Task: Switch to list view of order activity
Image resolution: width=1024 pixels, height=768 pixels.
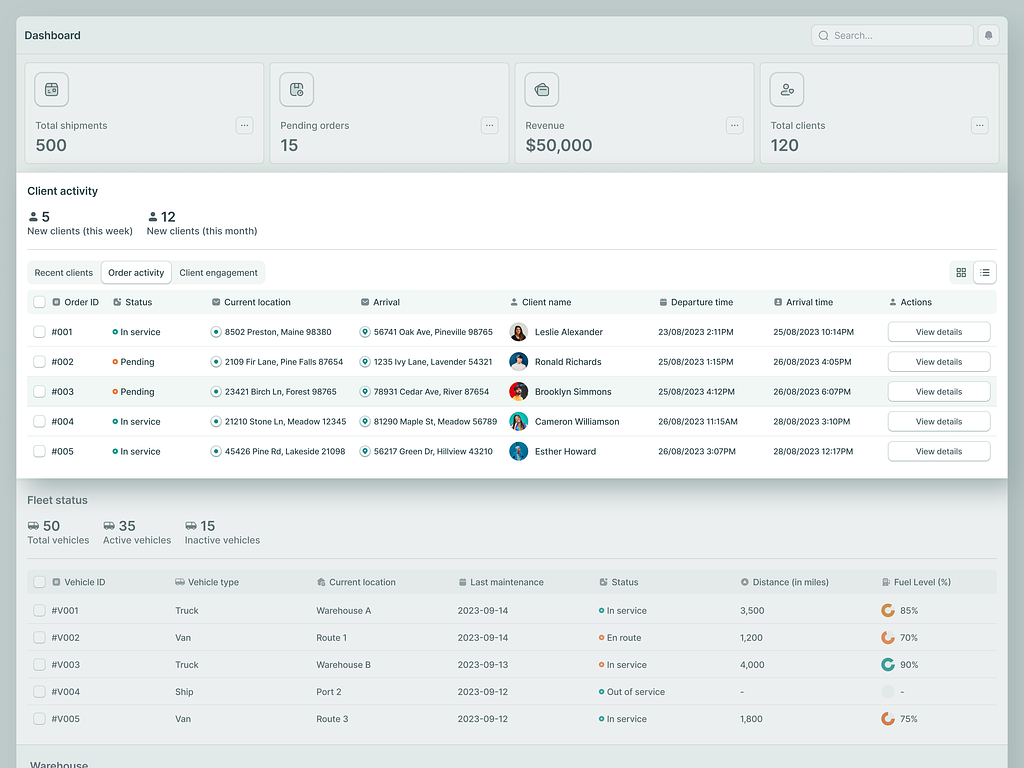Action: 985,272
